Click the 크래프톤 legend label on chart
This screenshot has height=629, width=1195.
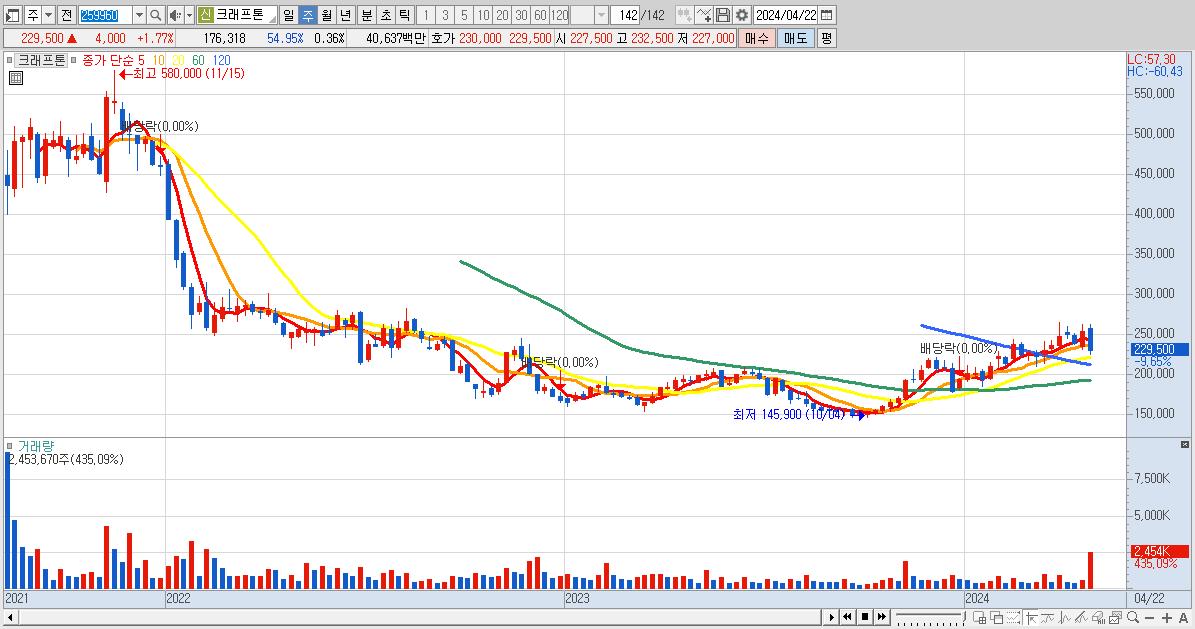(x=41, y=60)
